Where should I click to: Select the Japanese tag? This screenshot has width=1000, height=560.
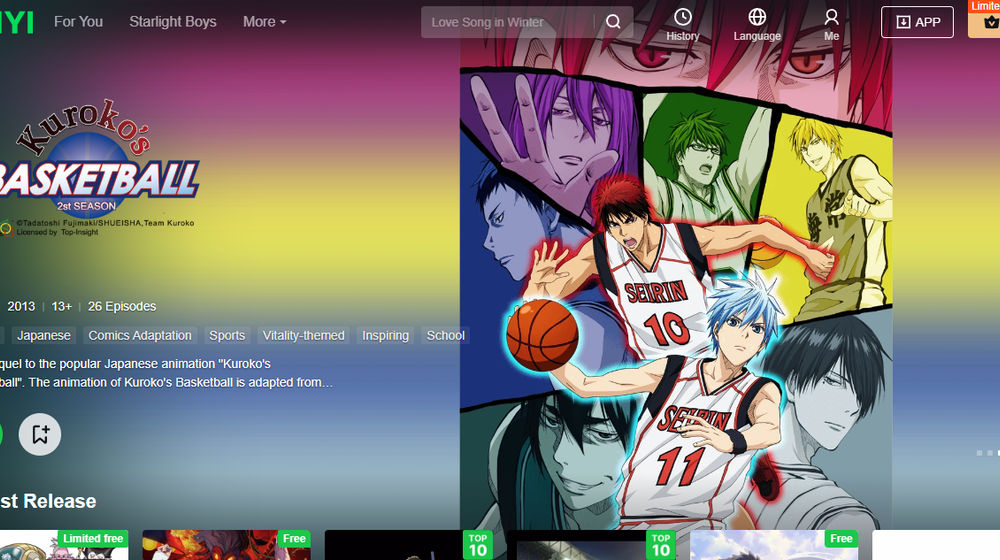[x=44, y=335]
